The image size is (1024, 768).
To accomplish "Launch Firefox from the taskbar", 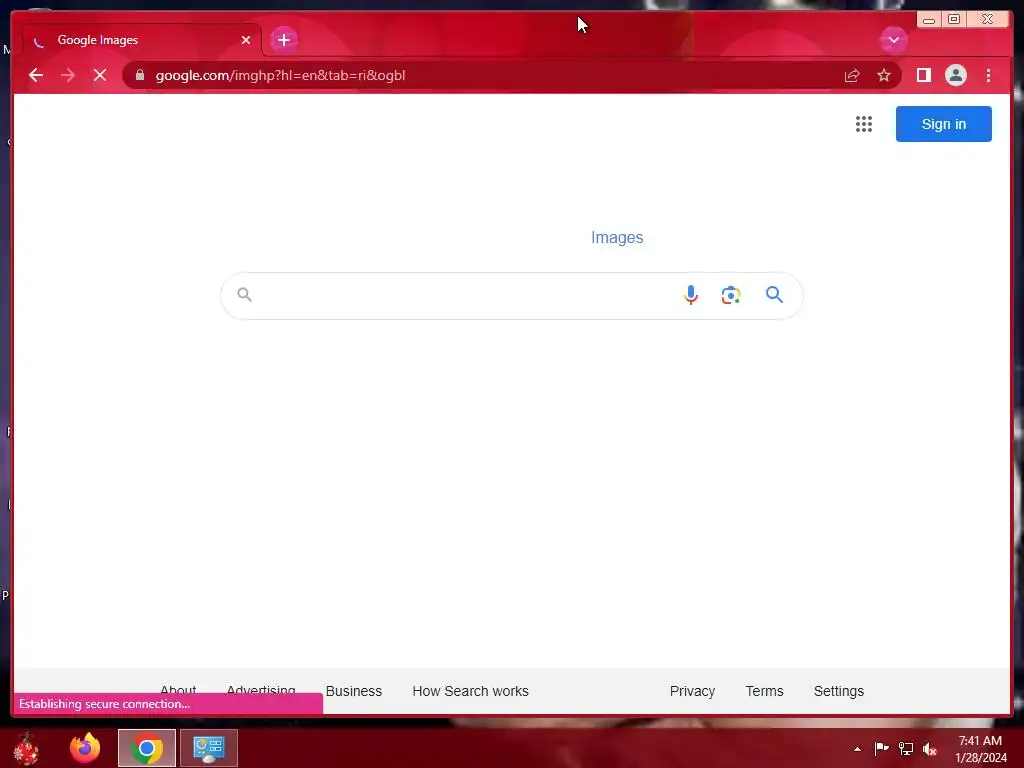I will (85, 748).
